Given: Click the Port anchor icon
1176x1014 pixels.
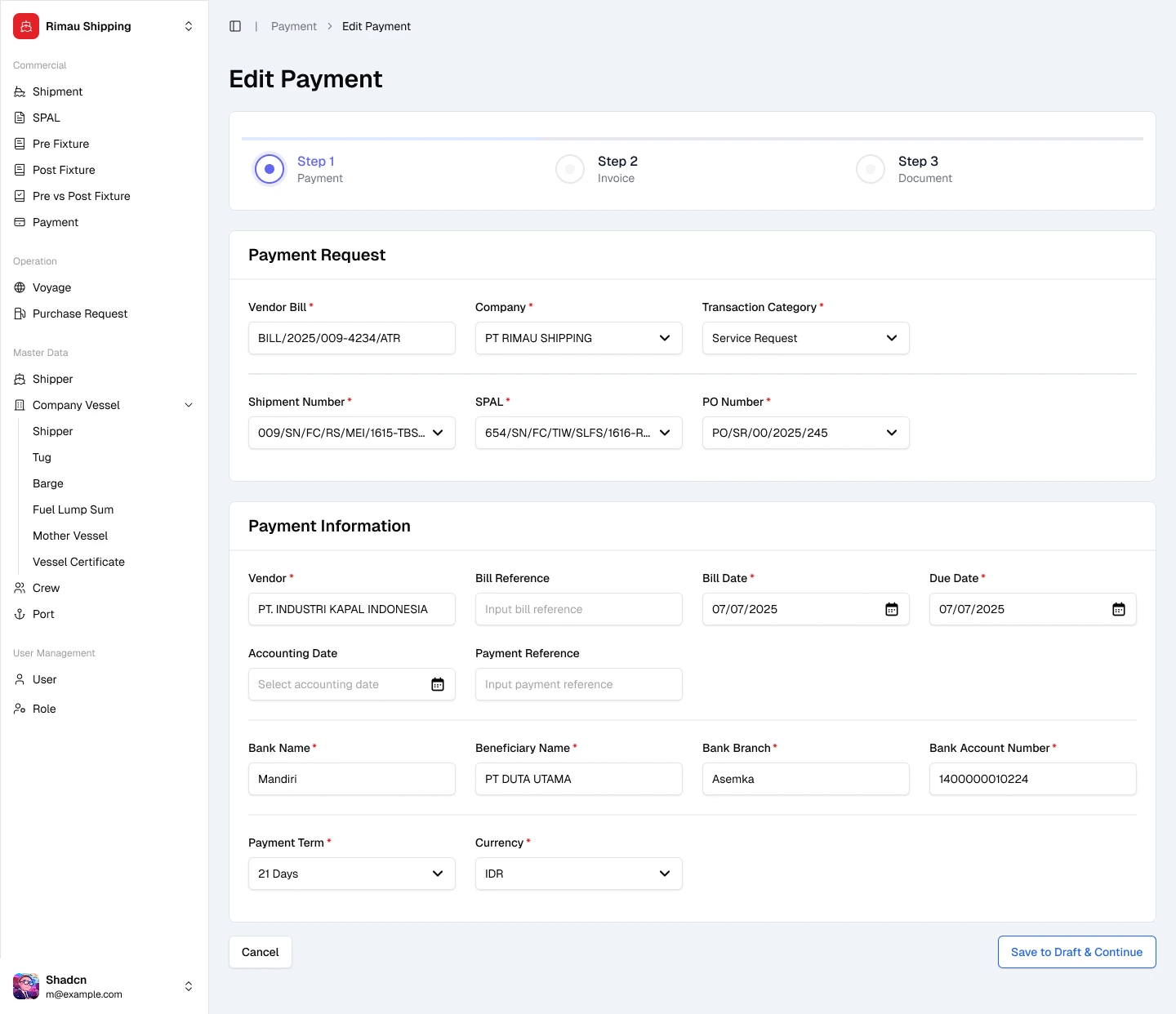Looking at the screenshot, I should pos(20,614).
